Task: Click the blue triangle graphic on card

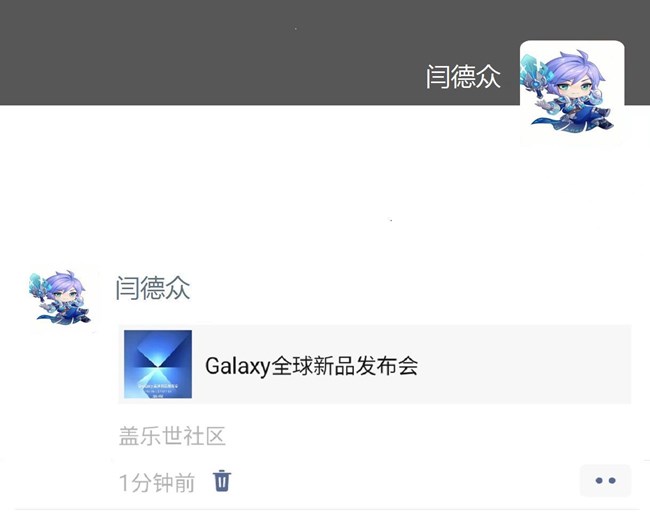Action: pyautogui.click(x=158, y=356)
